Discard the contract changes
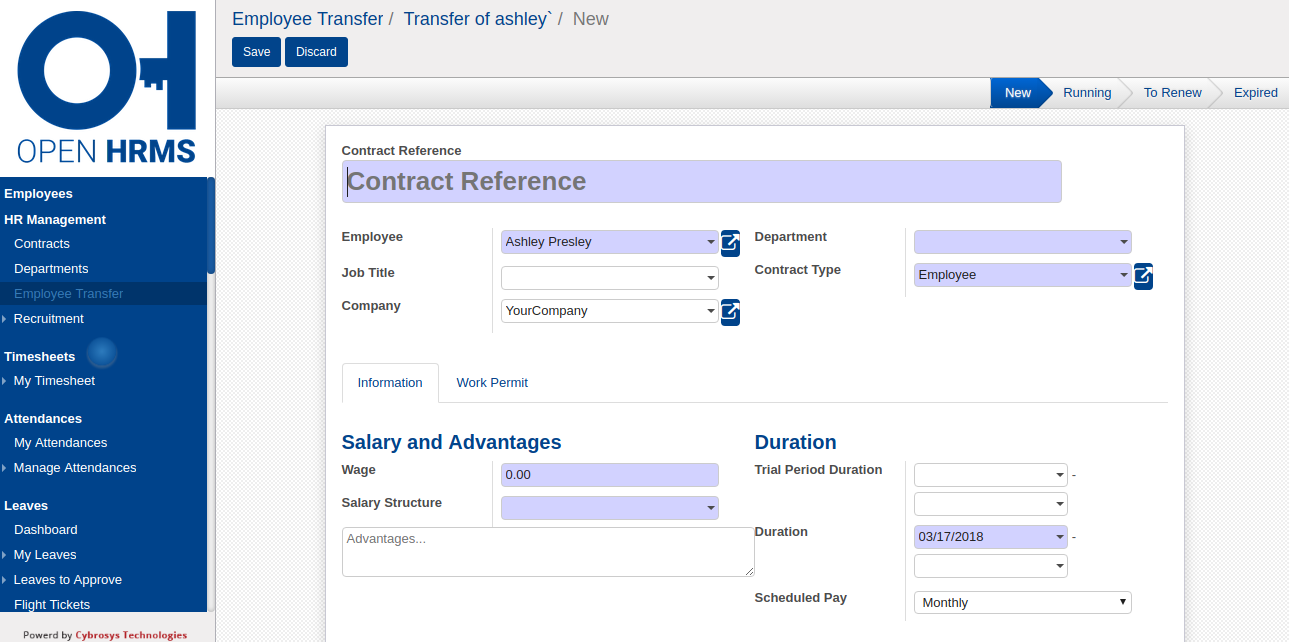The image size is (1289, 642). [316, 52]
